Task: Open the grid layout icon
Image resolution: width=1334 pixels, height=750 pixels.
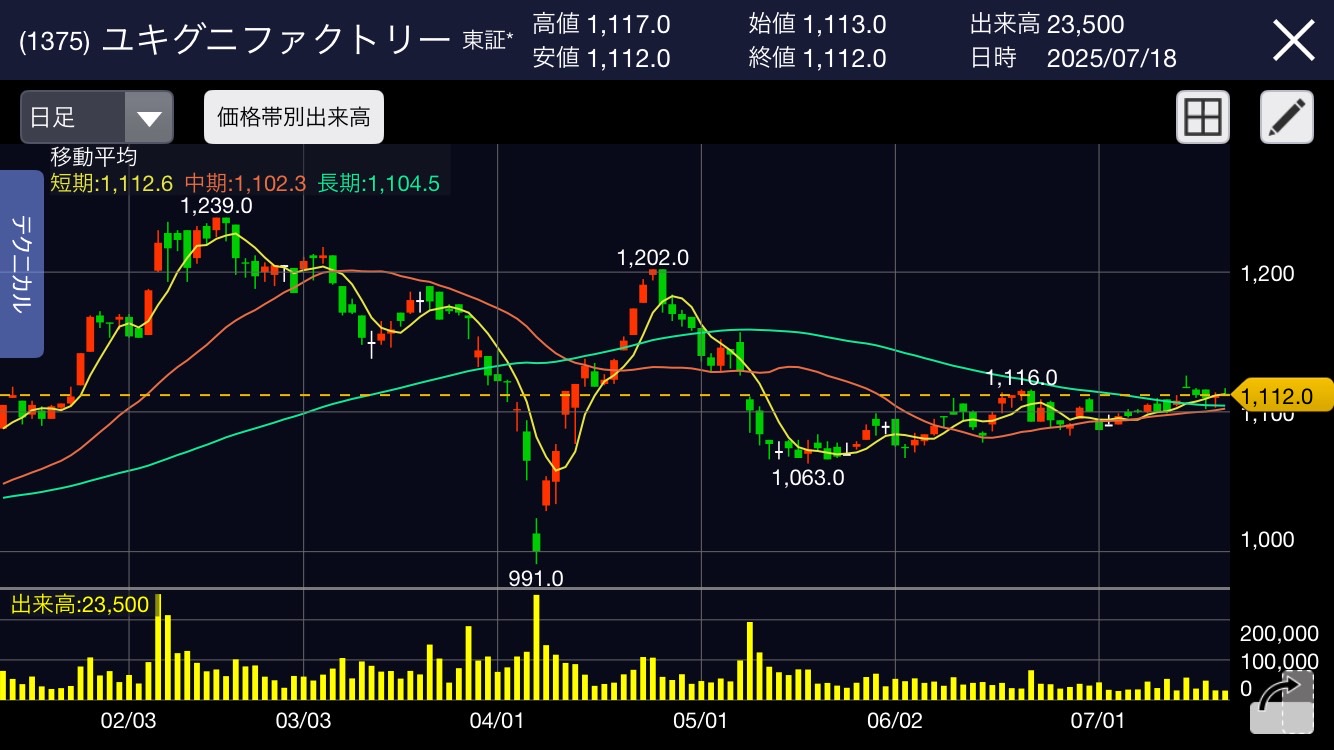Action: pyautogui.click(x=1202, y=118)
